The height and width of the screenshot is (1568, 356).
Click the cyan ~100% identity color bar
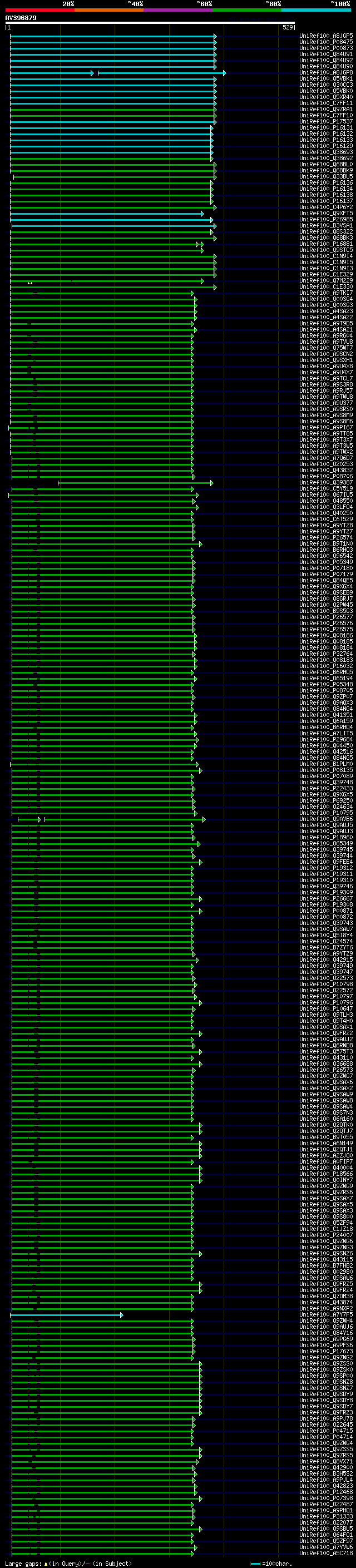point(316,10)
